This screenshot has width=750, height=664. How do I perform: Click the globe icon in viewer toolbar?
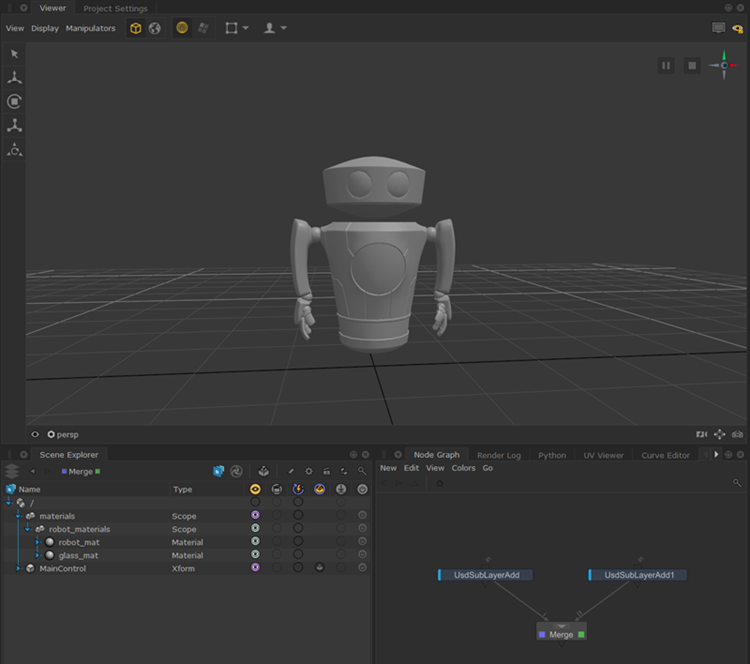(x=155, y=28)
